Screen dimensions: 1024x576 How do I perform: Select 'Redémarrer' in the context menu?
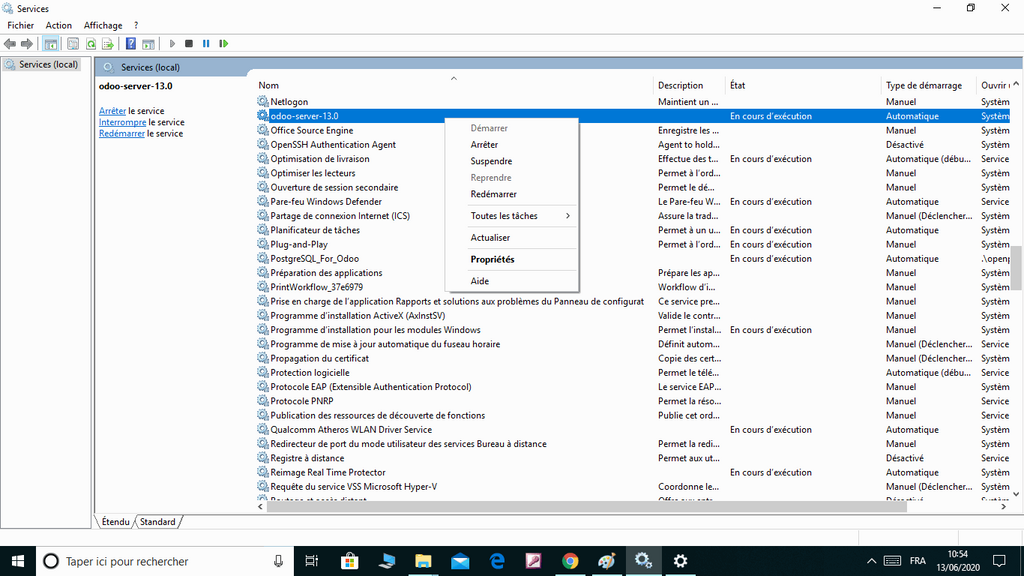(x=493, y=194)
